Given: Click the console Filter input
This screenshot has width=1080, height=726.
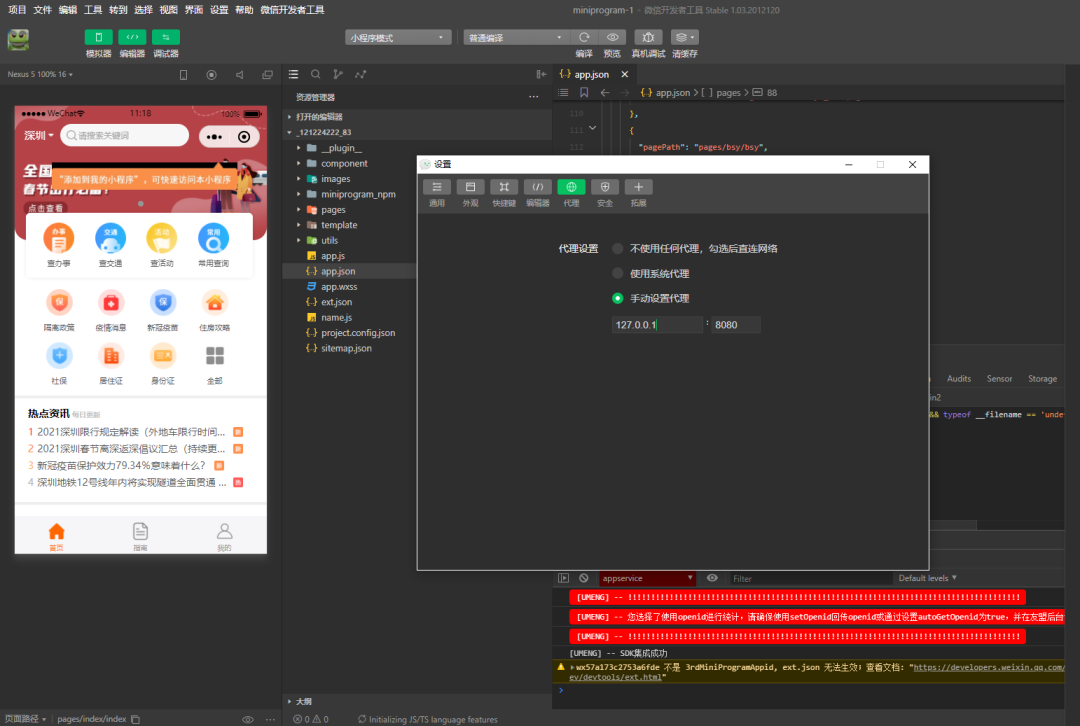Looking at the screenshot, I should click(809, 579).
